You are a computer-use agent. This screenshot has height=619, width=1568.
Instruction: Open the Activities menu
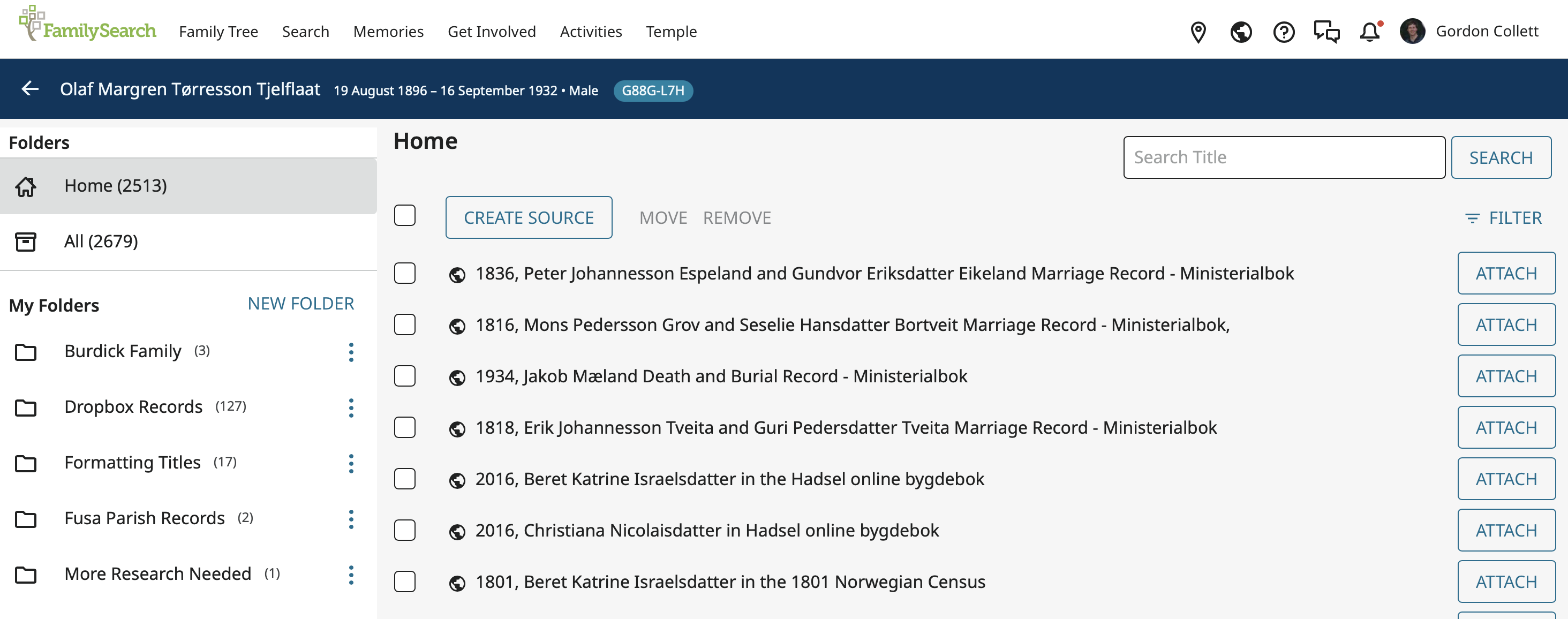(591, 32)
